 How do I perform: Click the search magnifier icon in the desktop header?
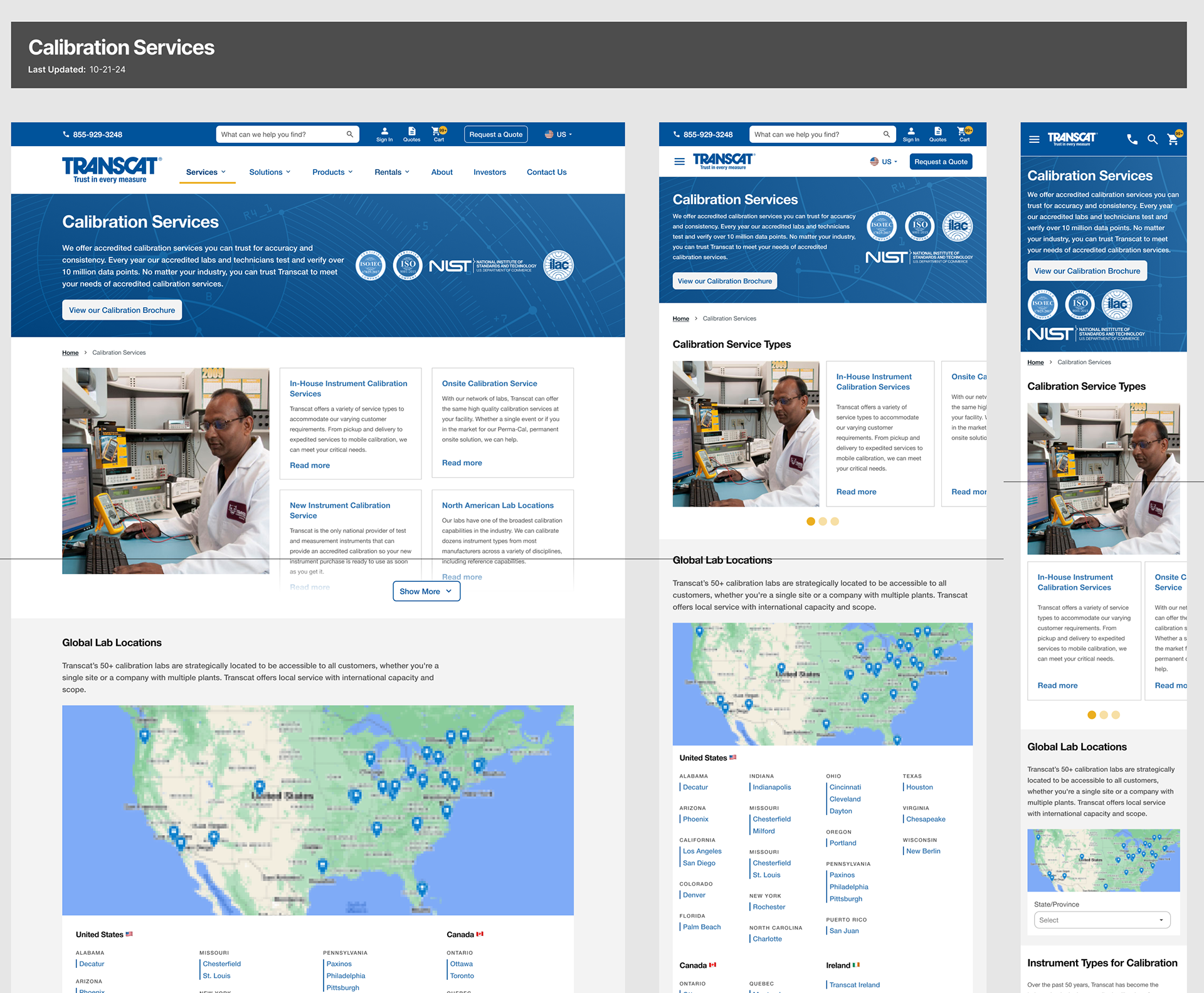click(350, 134)
